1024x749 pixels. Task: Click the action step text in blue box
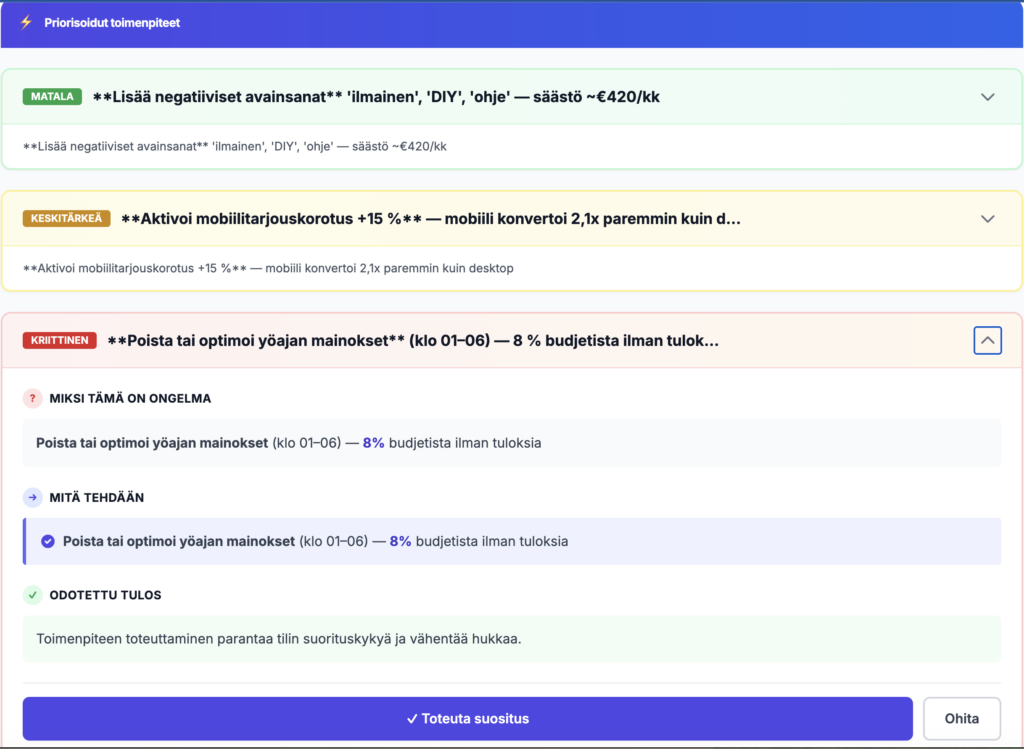[x=315, y=541]
